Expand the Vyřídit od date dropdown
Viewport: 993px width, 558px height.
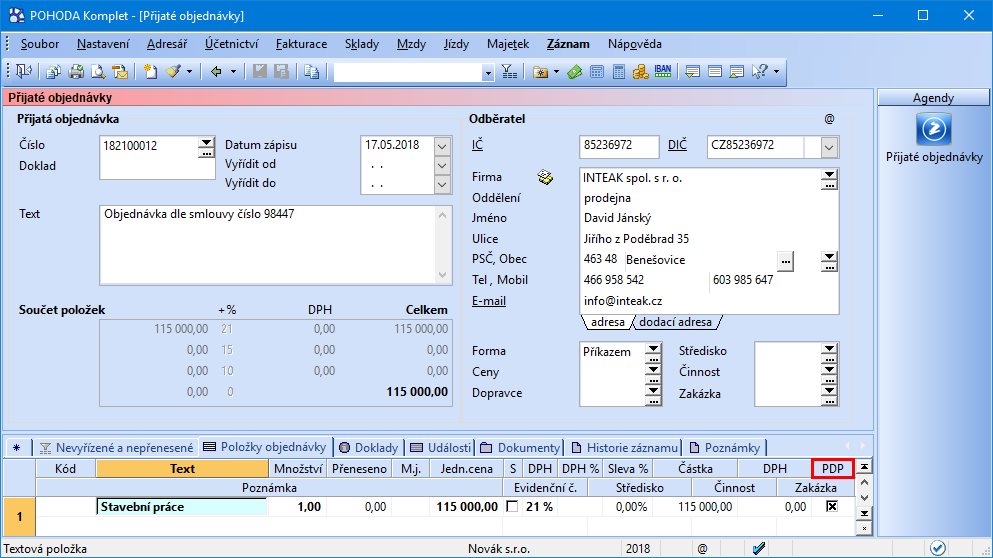click(442, 166)
